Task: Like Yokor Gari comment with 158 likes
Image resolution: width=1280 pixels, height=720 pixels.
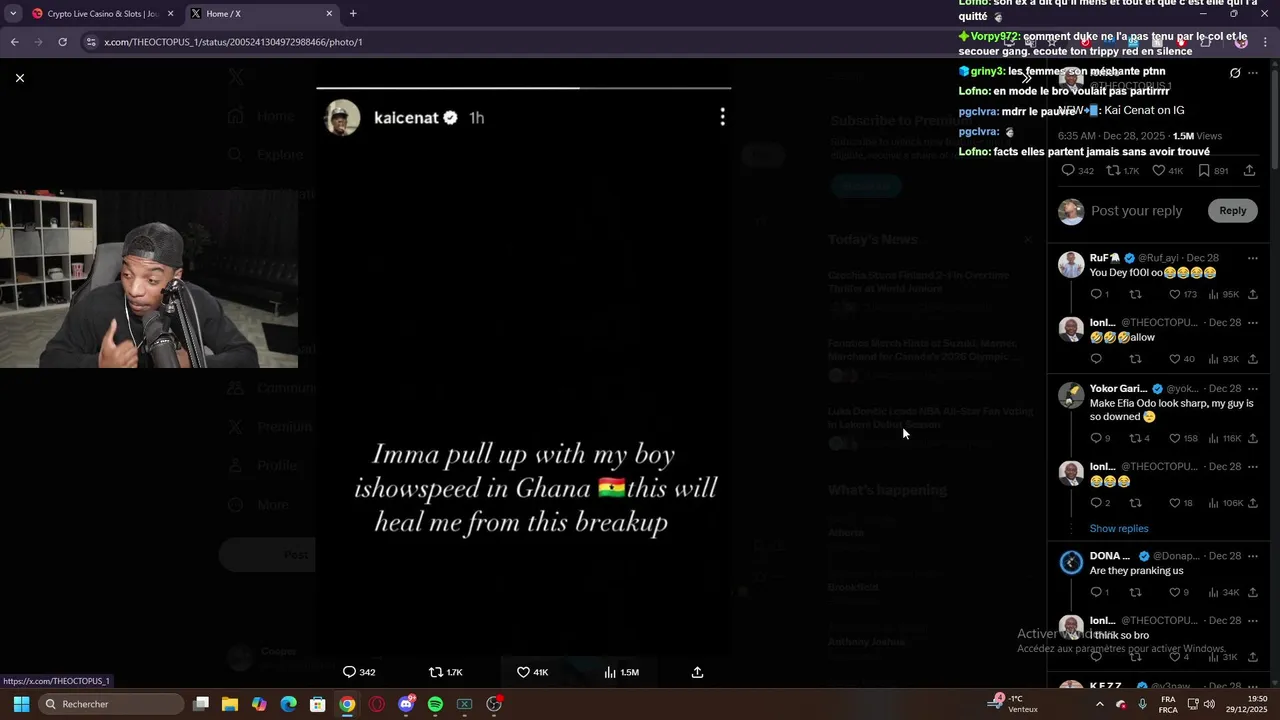Action: point(1183,438)
